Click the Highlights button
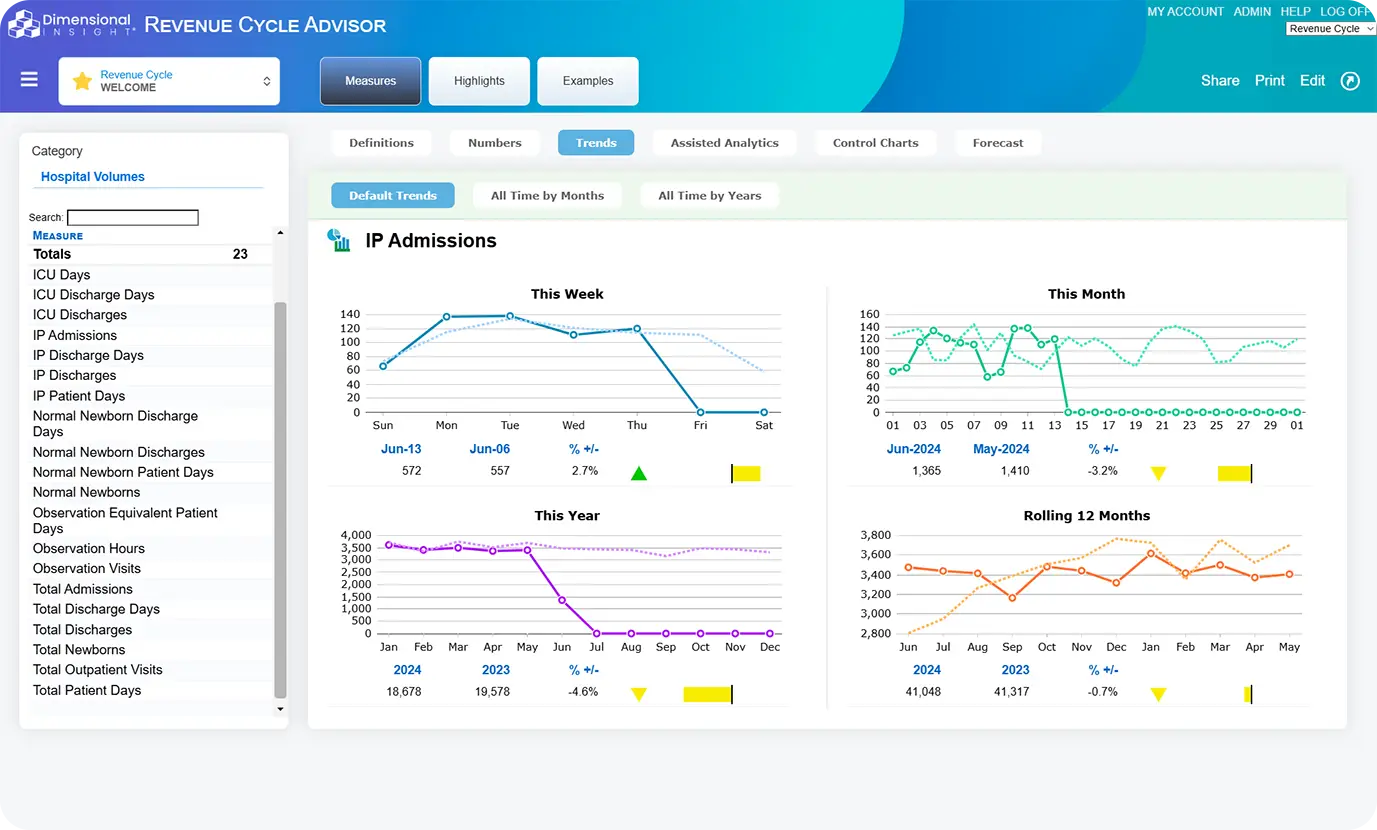This screenshot has height=830, width=1377. pos(479,81)
